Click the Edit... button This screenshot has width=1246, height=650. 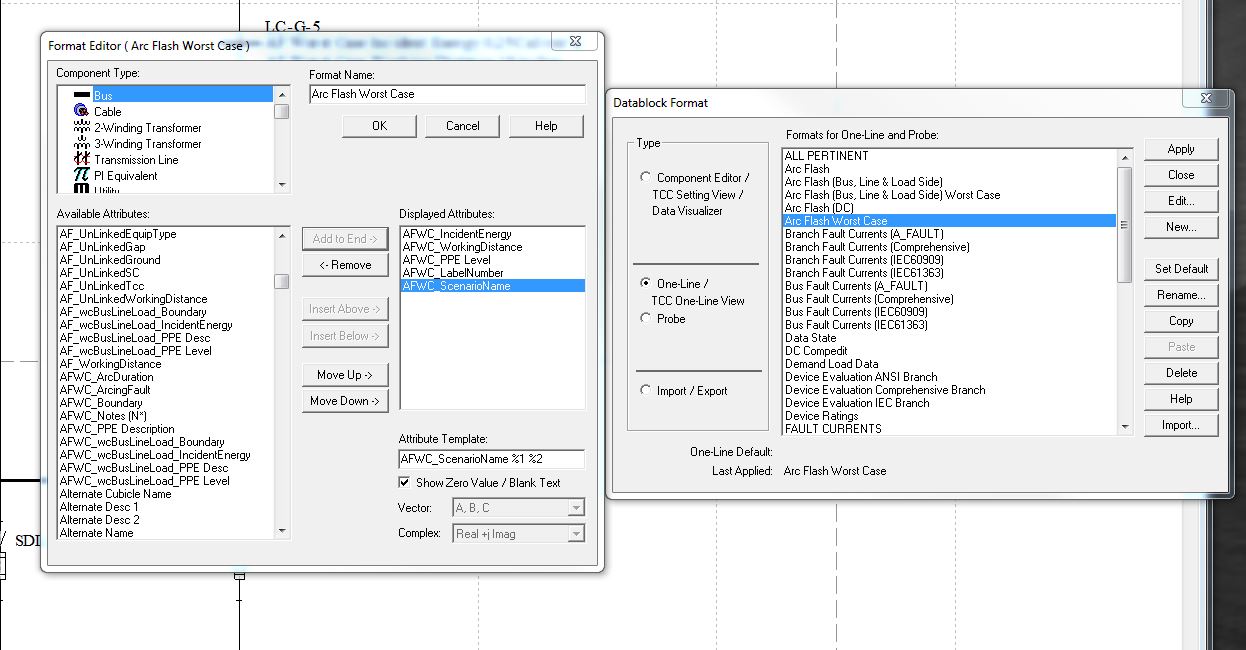[1181, 201]
